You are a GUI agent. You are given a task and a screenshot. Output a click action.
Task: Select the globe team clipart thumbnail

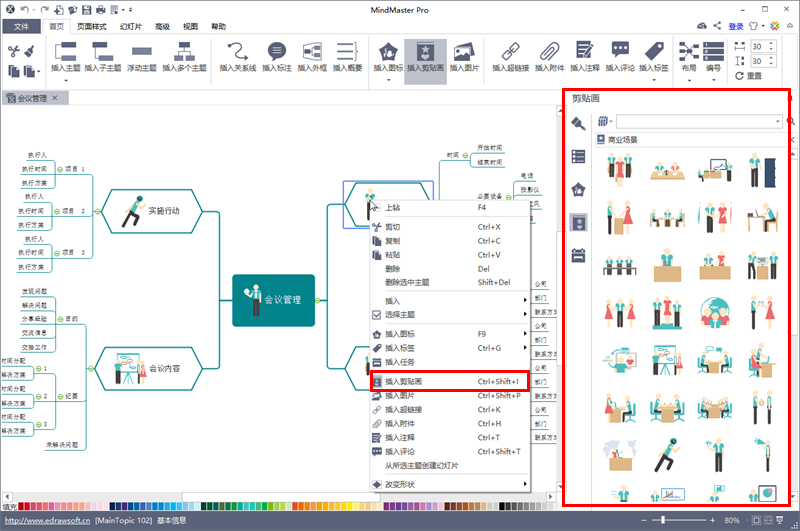click(x=715, y=312)
